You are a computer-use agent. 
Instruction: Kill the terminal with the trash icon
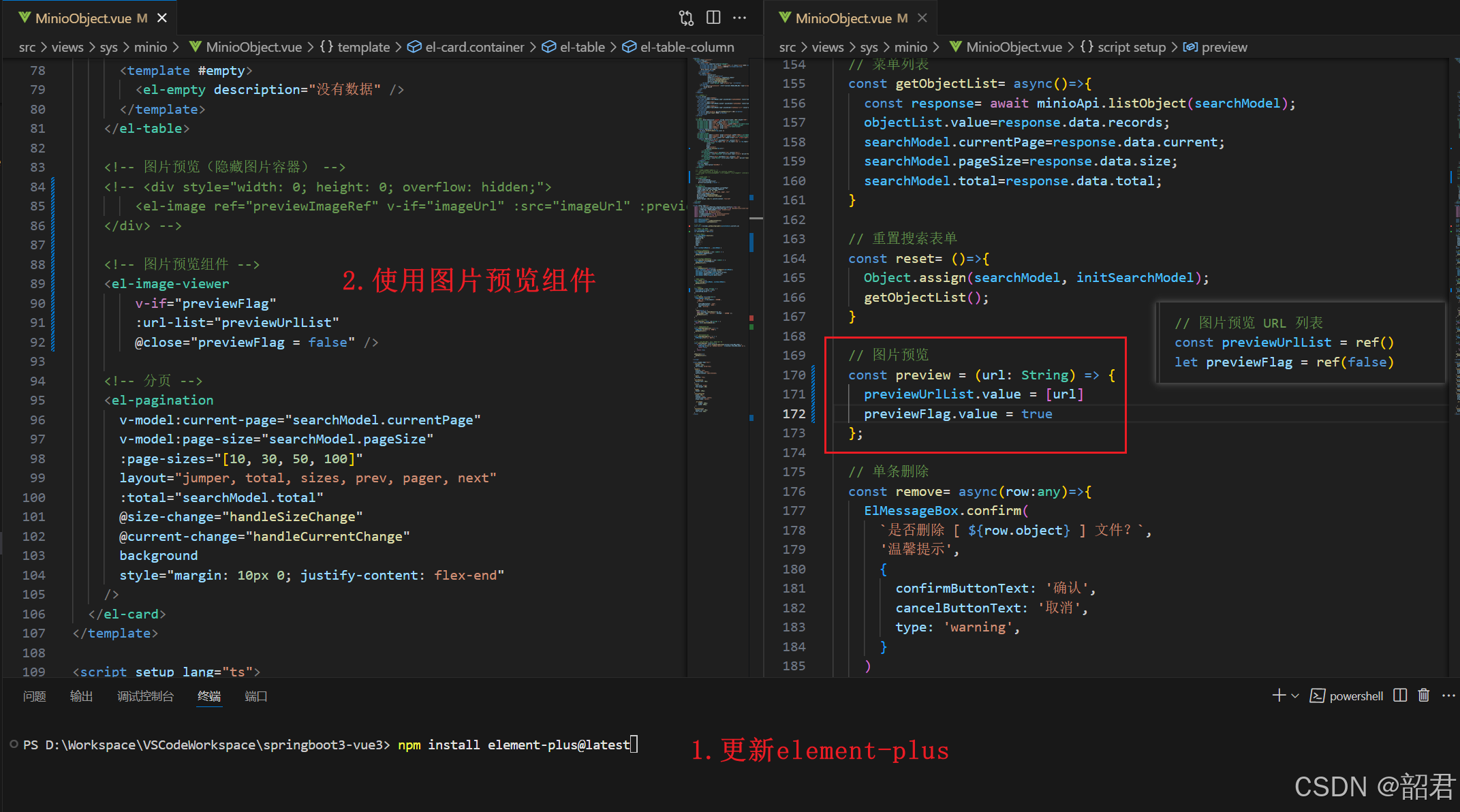(1424, 696)
